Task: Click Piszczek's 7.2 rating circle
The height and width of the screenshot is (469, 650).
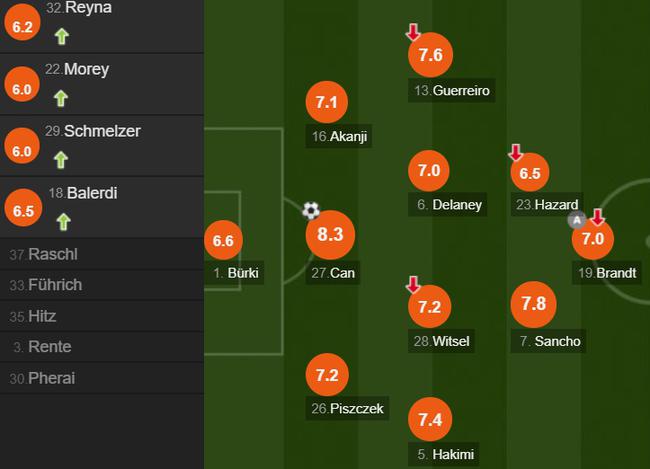Action: pyautogui.click(x=327, y=375)
